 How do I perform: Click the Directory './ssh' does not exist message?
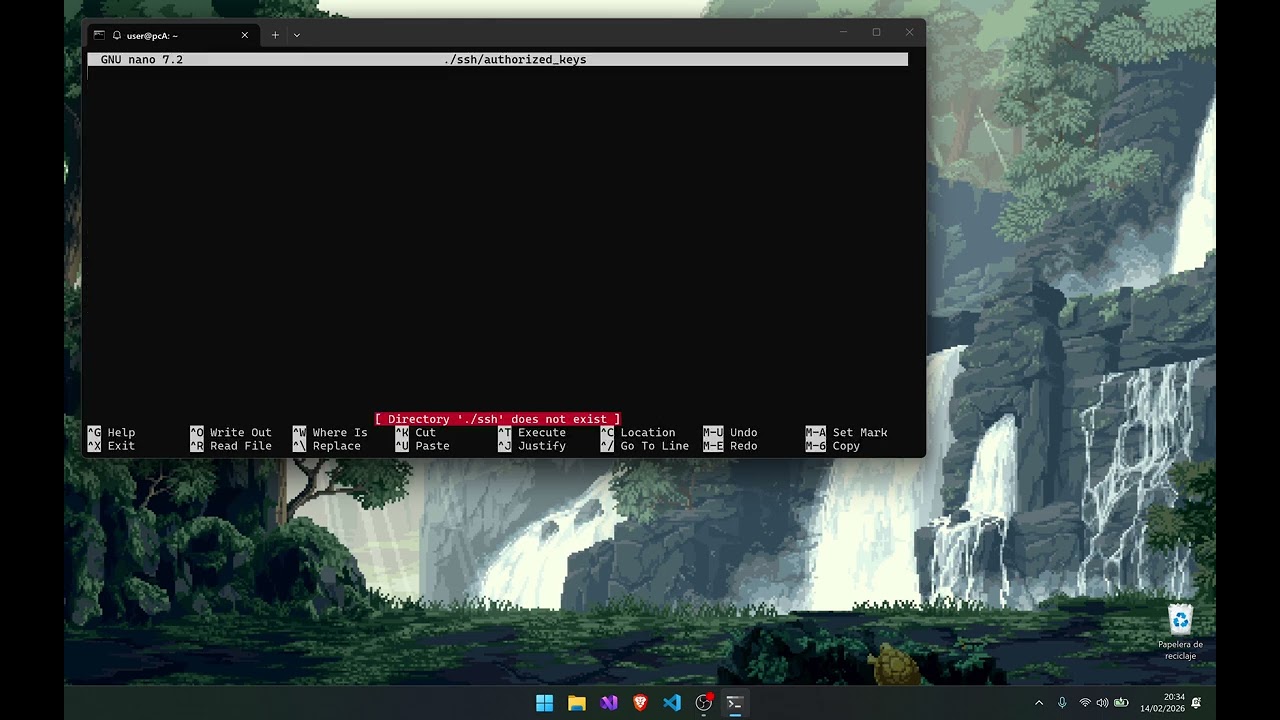498,419
